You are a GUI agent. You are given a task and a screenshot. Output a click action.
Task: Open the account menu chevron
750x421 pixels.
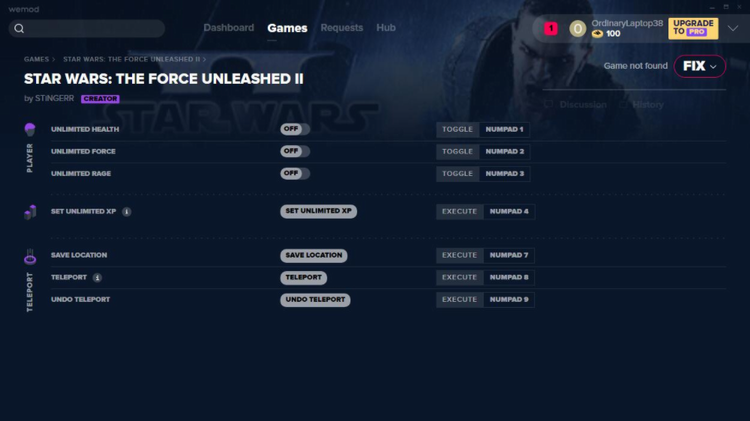click(733, 29)
